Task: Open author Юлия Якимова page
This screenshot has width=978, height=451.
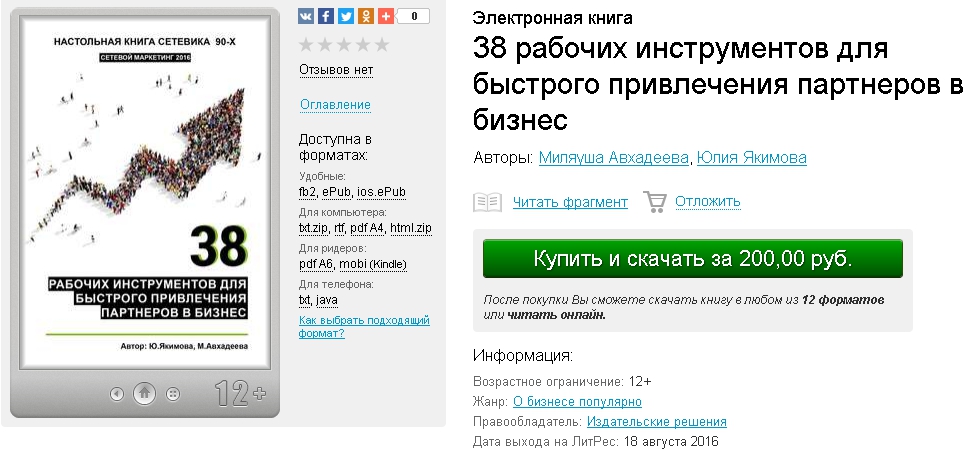Action: 752,158
